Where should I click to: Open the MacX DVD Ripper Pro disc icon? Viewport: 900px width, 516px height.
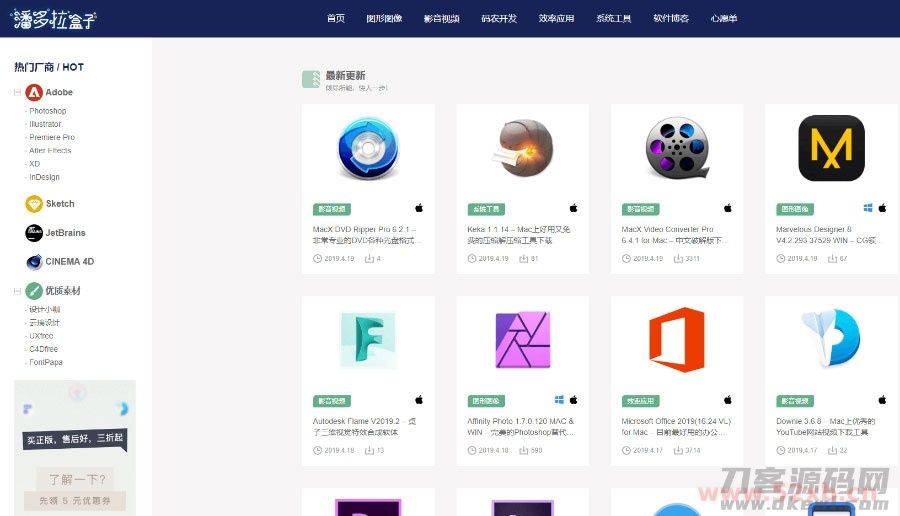tap(368, 148)
